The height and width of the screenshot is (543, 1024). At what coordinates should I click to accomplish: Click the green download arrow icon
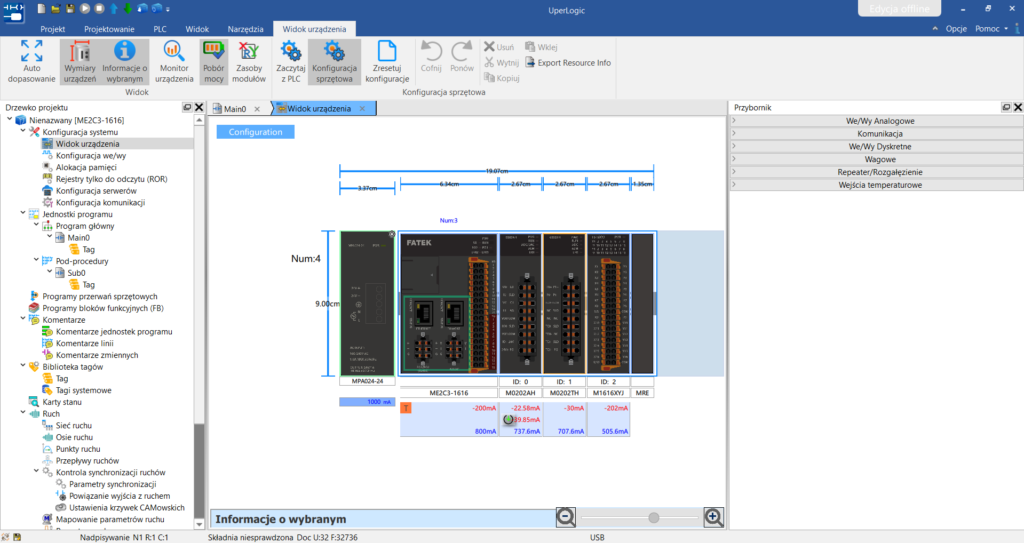(x=127, y=8)
